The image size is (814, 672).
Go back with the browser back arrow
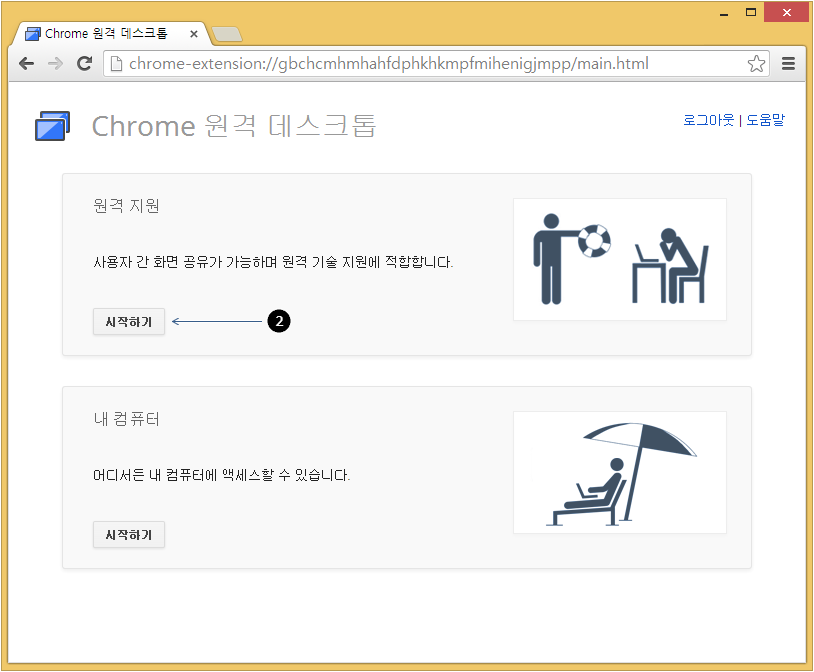click(x=26, y=64)
